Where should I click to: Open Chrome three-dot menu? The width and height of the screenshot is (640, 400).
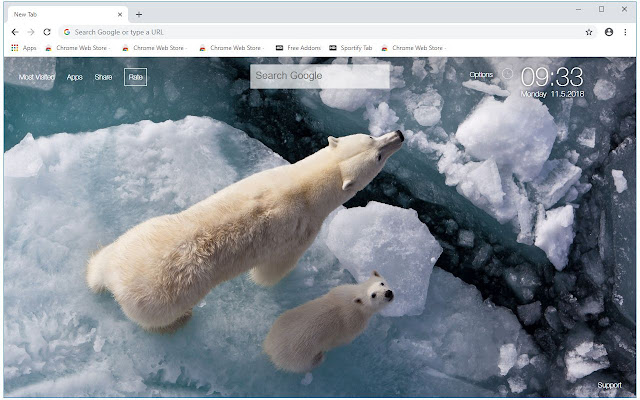pos(625,32)
